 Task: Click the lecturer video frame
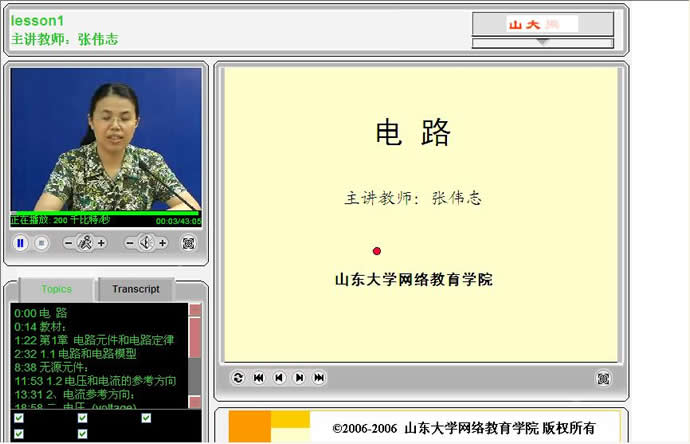106,139
